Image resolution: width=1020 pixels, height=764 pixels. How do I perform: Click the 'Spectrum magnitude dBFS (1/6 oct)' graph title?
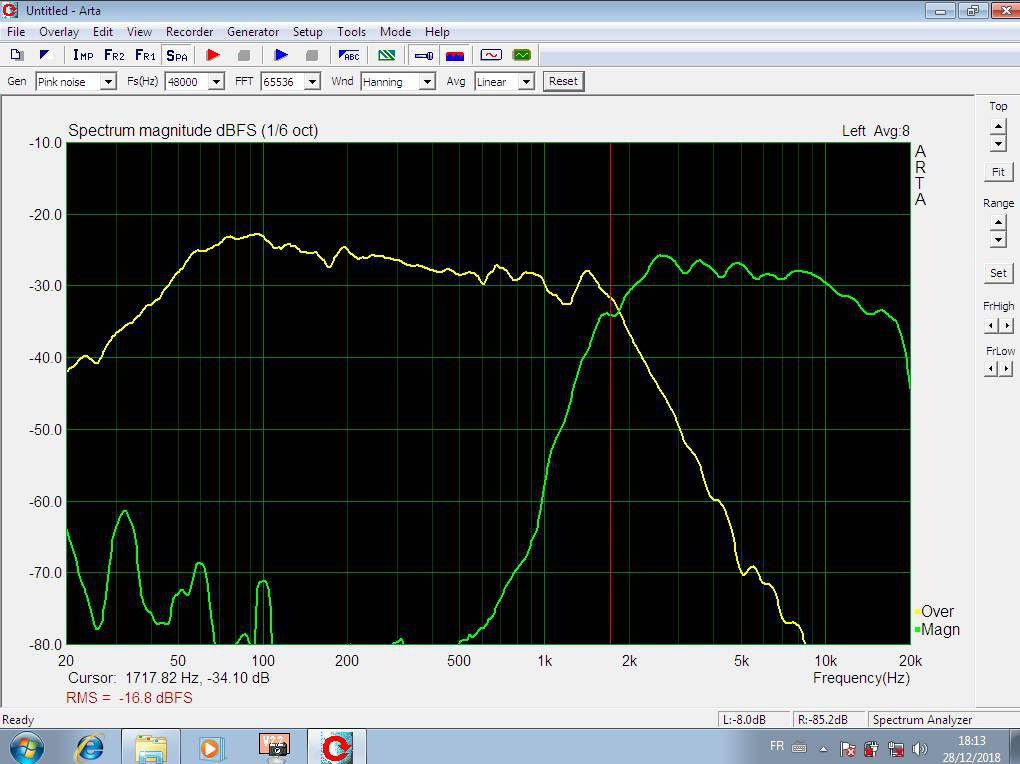pos(193,130)
